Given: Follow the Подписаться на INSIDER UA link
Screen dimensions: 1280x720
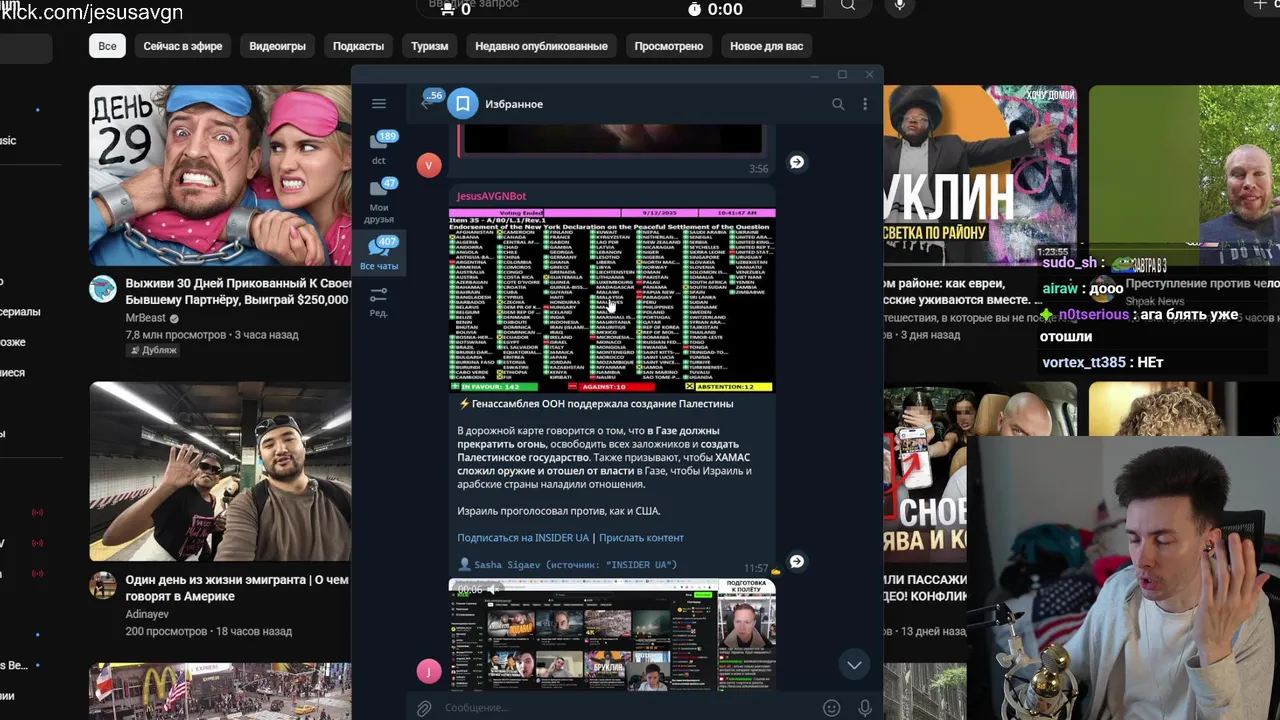Looking at the screenshot, I should [523, 538].
